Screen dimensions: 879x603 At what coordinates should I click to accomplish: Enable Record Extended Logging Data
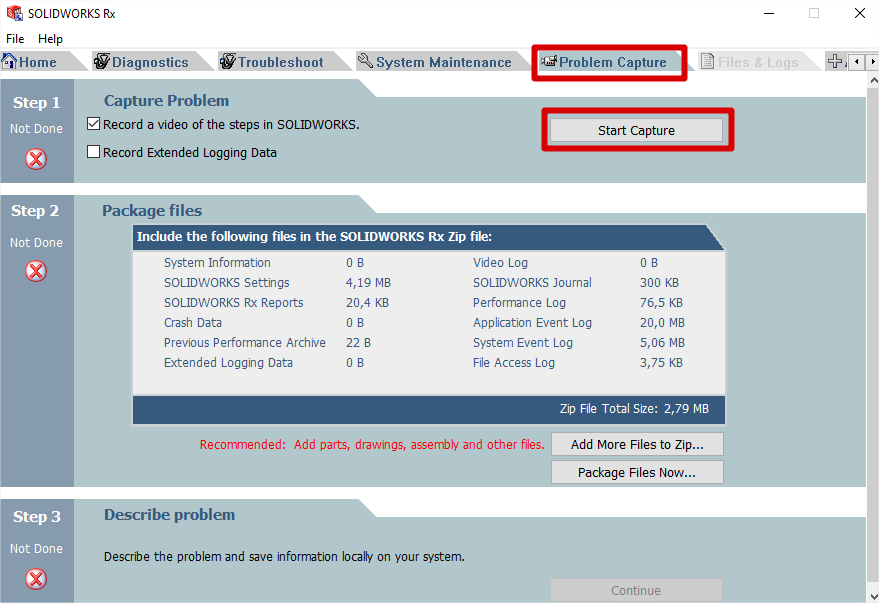pyautogui.click(x=94, y=153)
